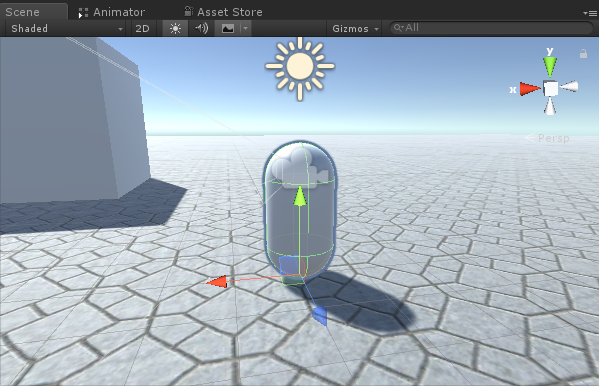Click the scene search All field

491,28
